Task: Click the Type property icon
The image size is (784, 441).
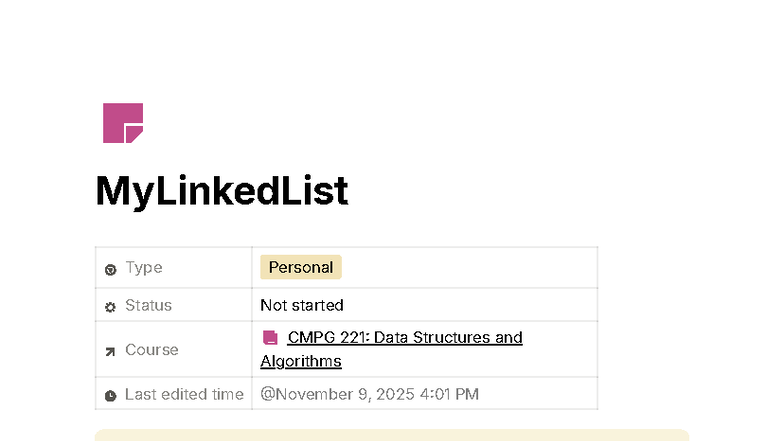Action: click(110, 269)
